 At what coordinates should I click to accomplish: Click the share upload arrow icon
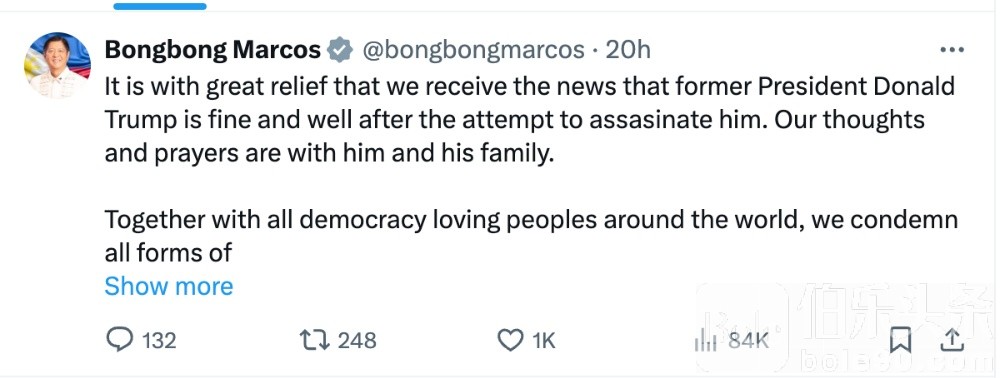(952, 340)
